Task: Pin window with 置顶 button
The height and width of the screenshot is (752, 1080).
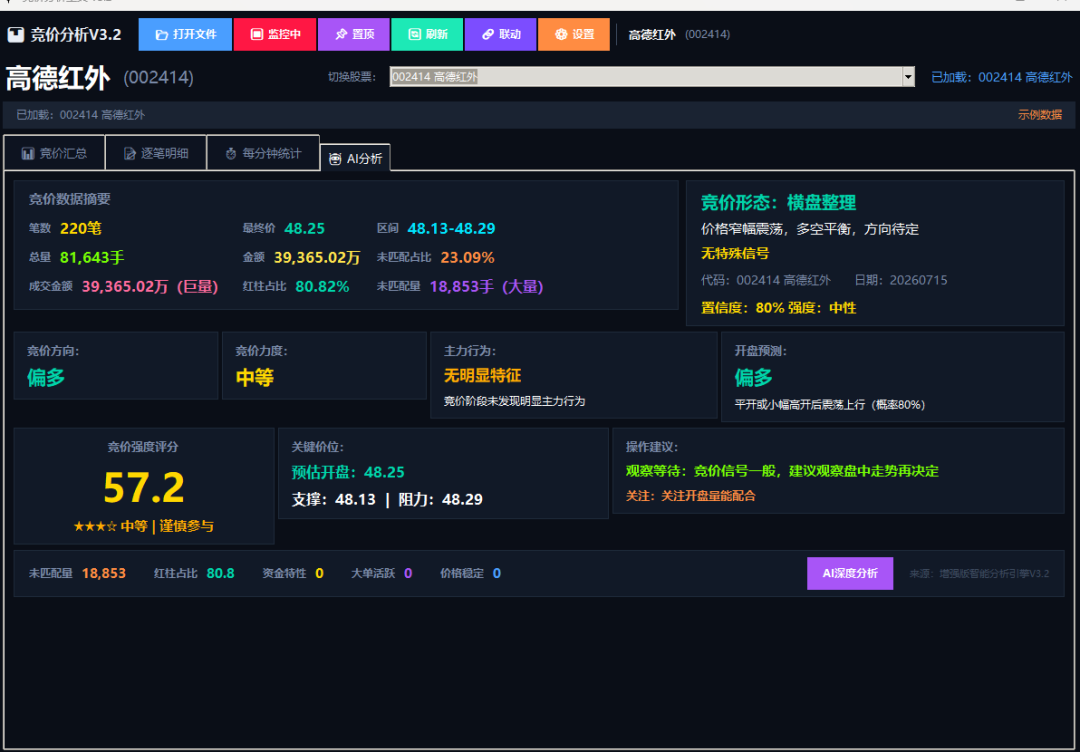Action: [x=354, y=34]
